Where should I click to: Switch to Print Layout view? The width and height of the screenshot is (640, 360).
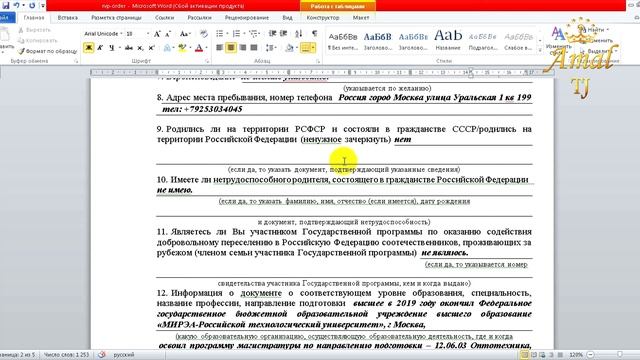[525, 355]
